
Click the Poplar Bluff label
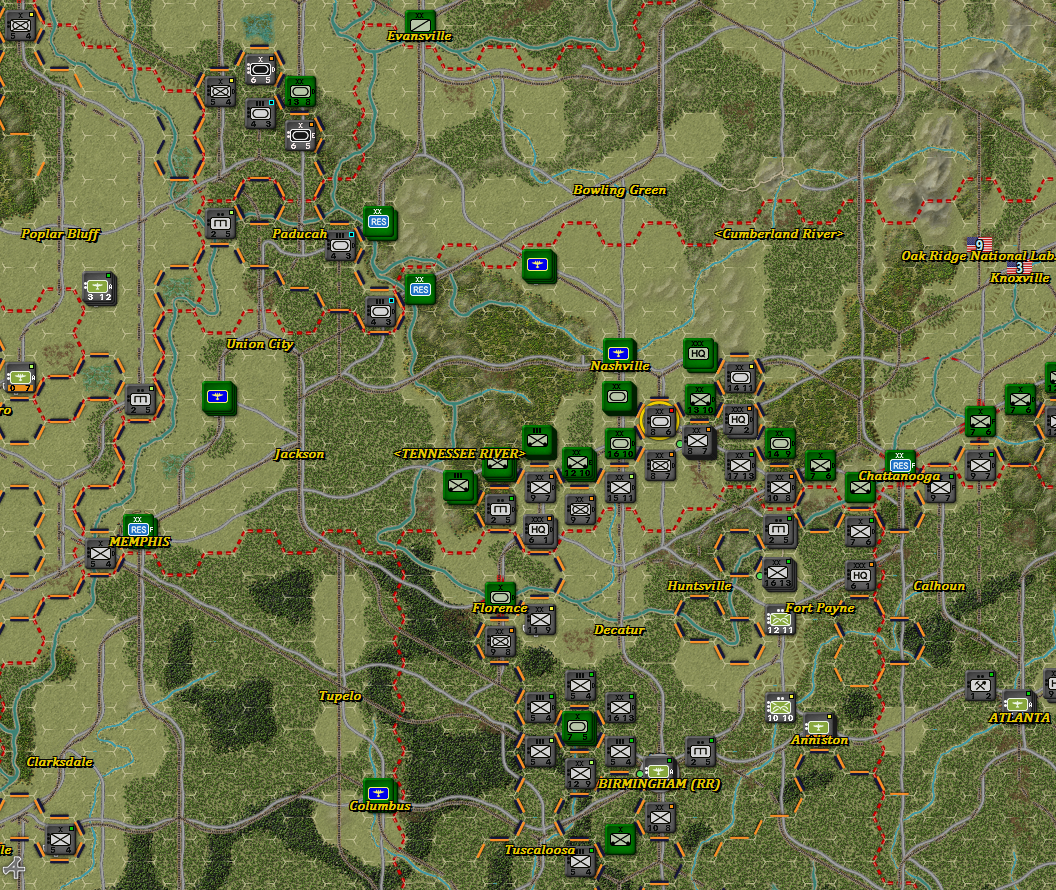[60, 234]
